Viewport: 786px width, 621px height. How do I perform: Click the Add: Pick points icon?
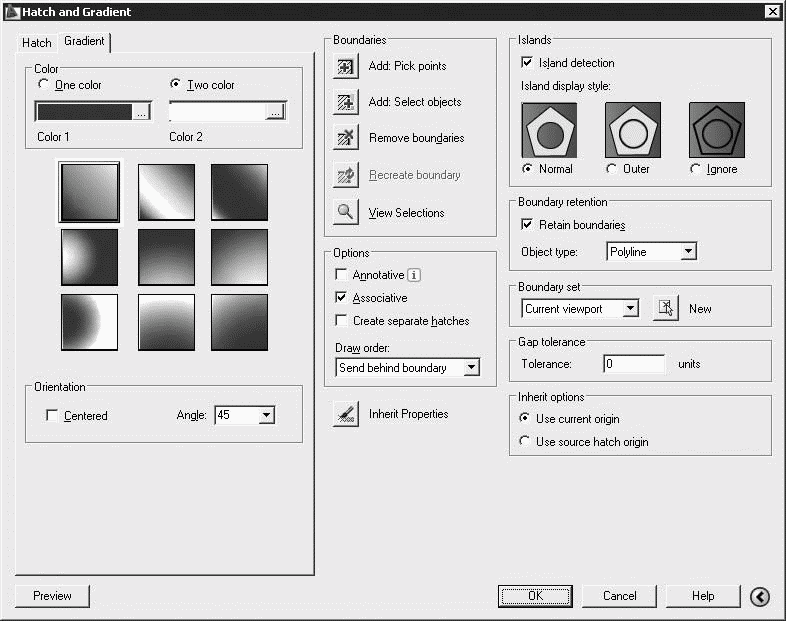coord(346,67)
